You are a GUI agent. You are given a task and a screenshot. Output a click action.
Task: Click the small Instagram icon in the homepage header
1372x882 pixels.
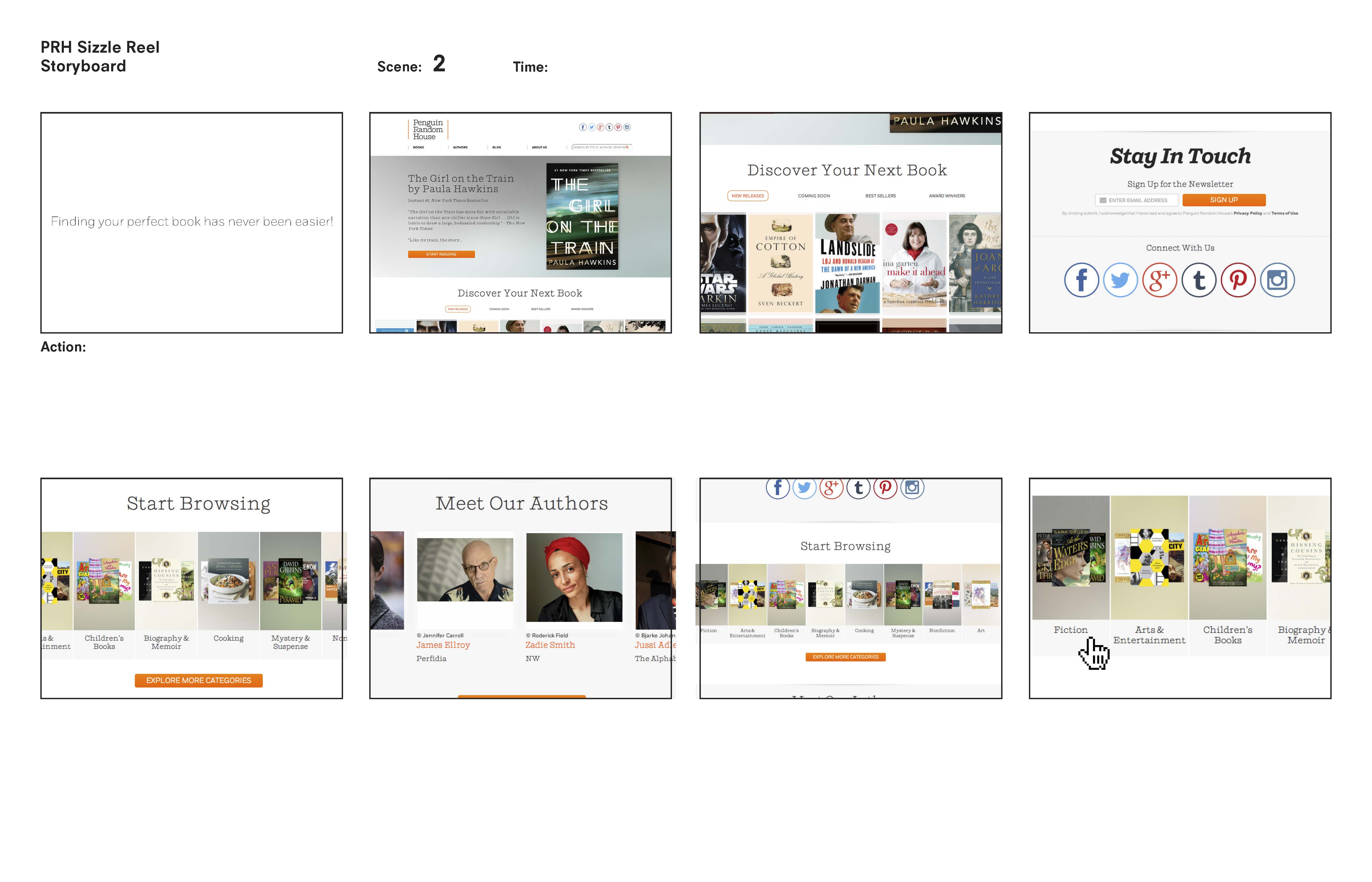pyautogui.click(x=627, y=127)
